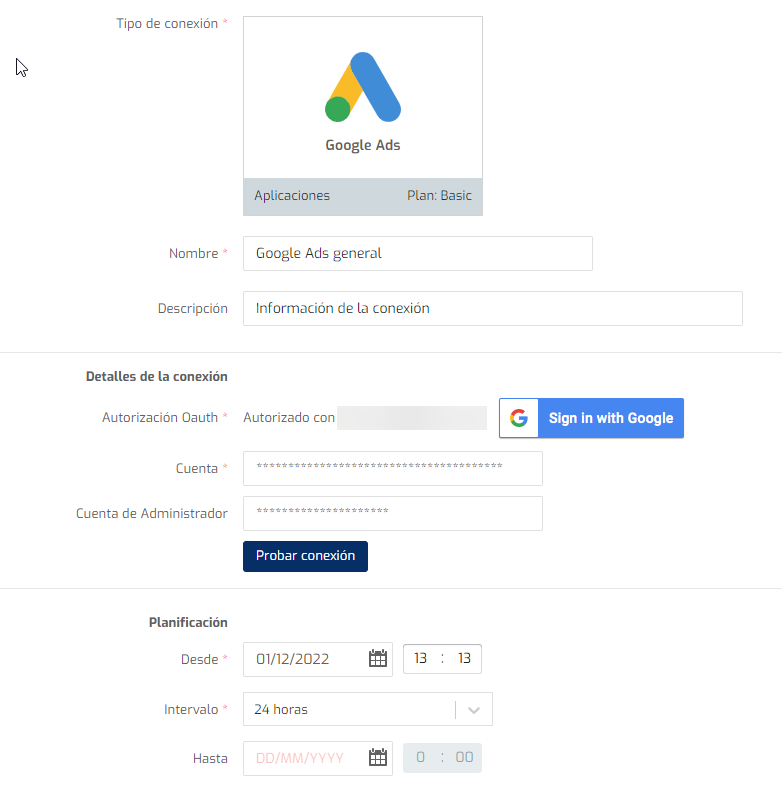This screenshot has height=789, width=782.
Task: Click the Autorizado con text
Action: [x=289, y=418]
